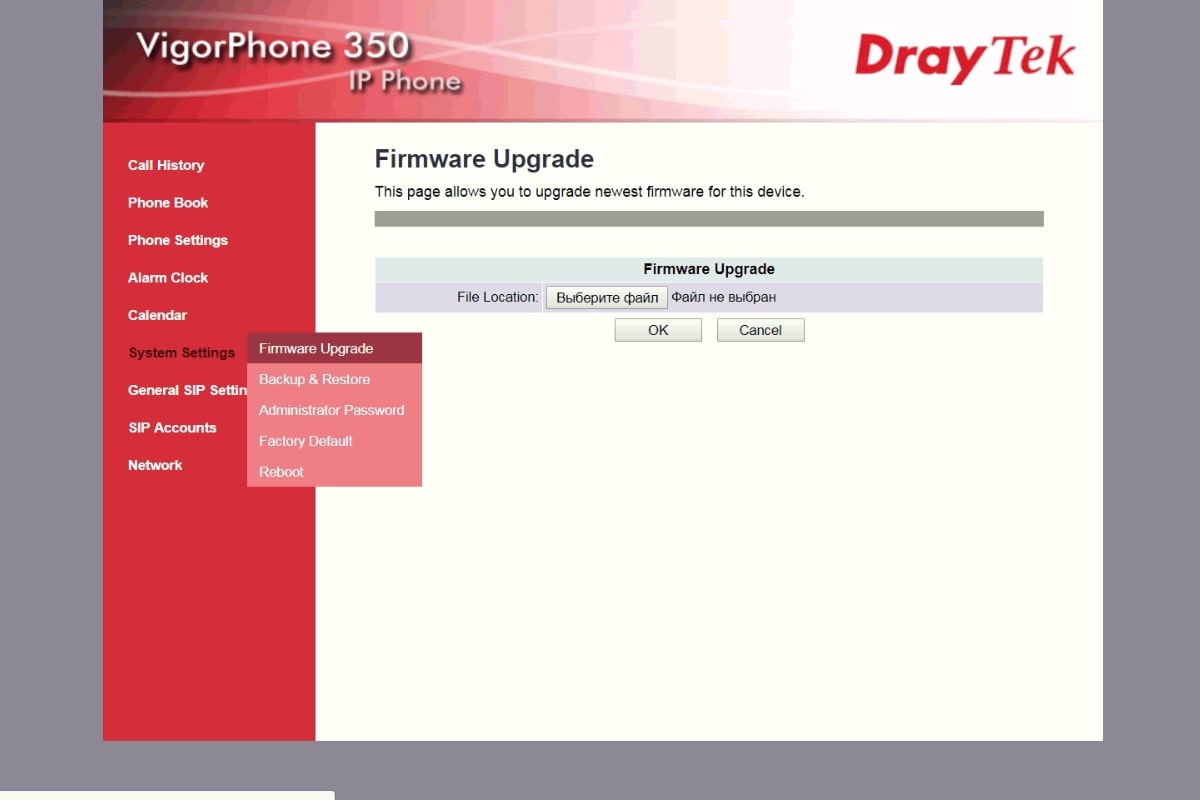
Task: Click the 'File Location:' label
Action: pos(498,297)
